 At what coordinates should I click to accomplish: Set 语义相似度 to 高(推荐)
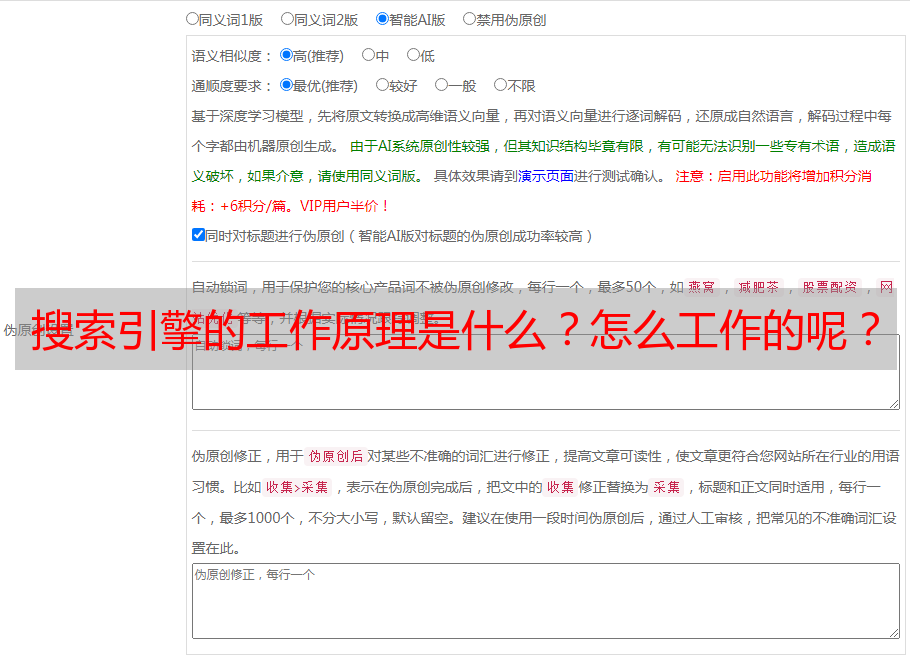[x=286, y=55]
